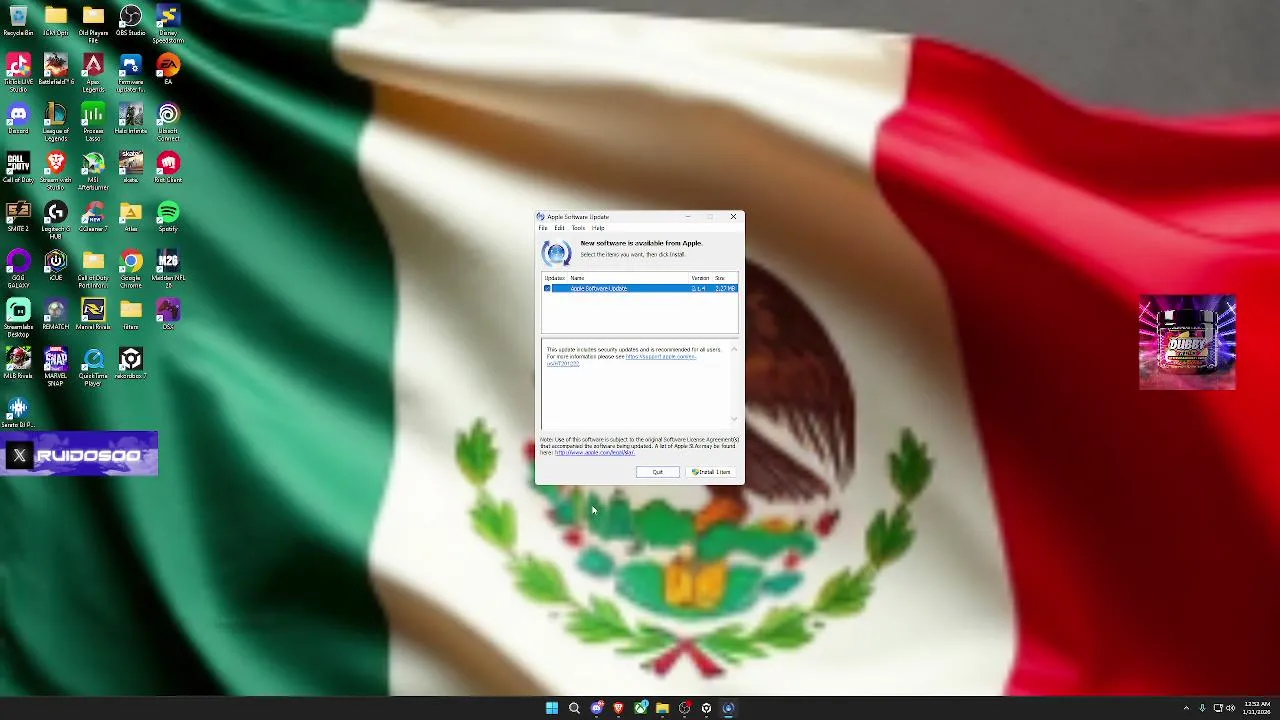Open taskbar Search
1280x720 pixels.
574,708
